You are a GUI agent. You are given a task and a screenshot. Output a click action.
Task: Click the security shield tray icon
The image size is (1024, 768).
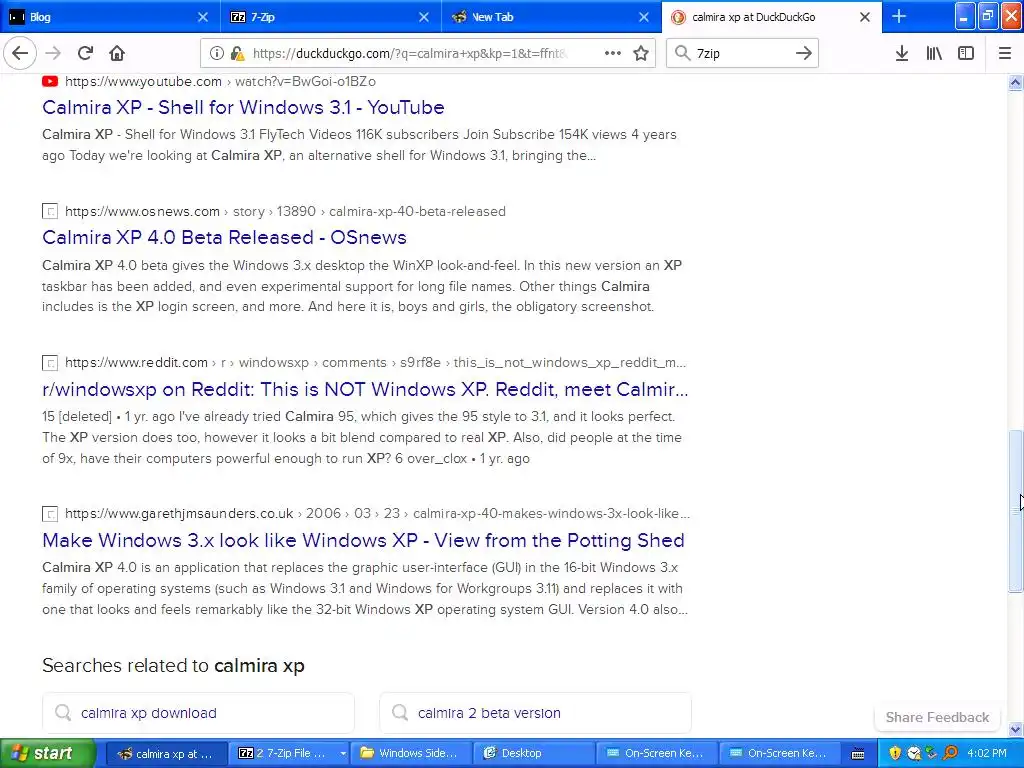895,753
